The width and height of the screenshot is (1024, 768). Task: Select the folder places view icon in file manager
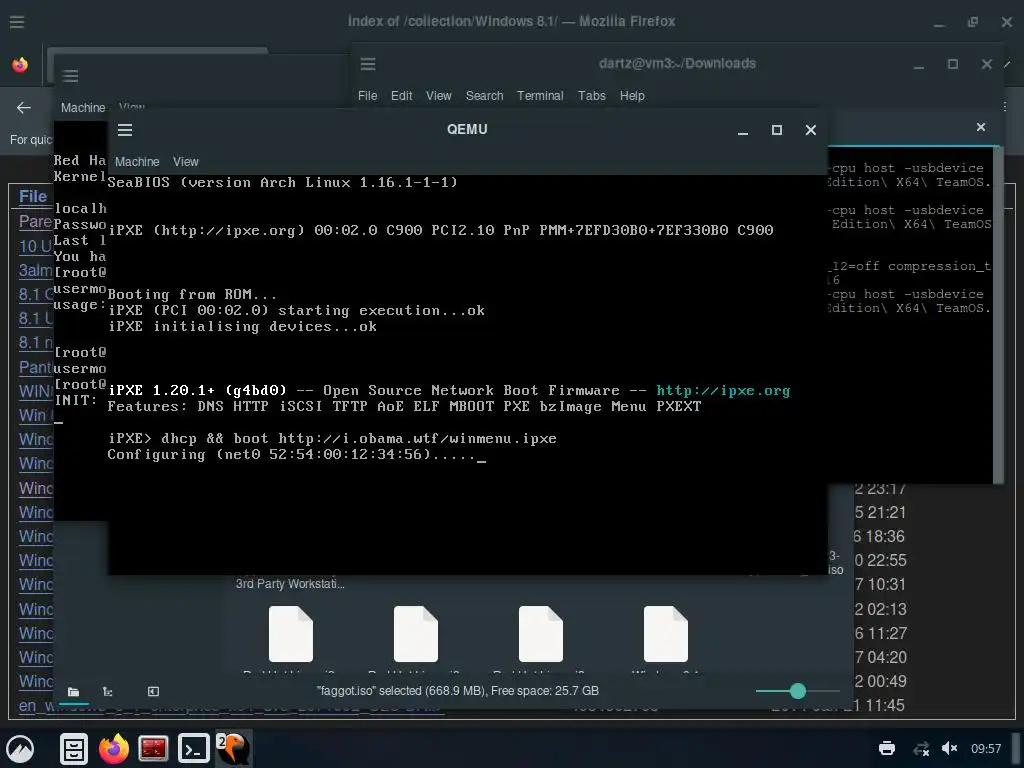click(x=73, y=692)
